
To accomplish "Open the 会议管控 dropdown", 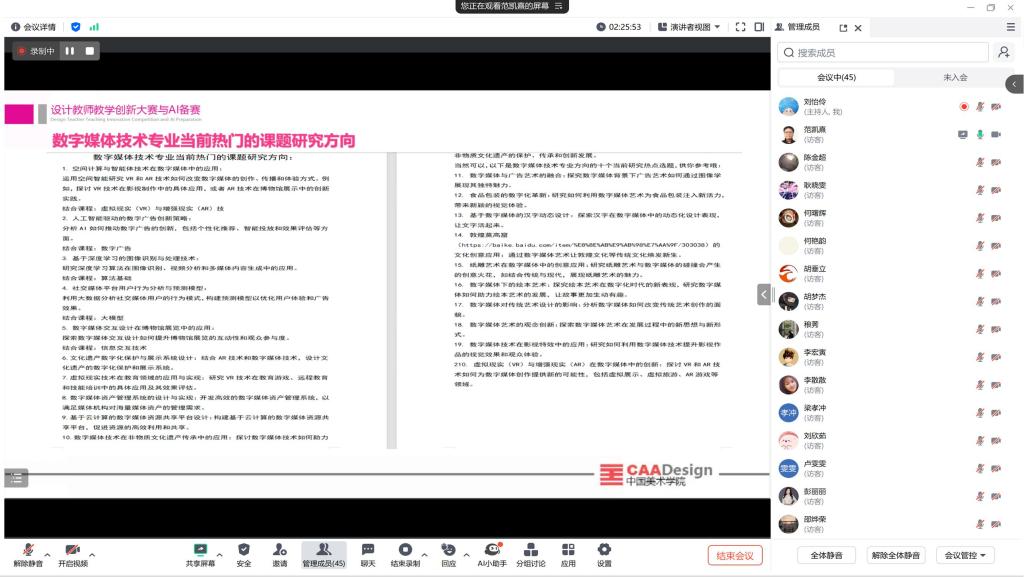I will (x=969, y=555).
